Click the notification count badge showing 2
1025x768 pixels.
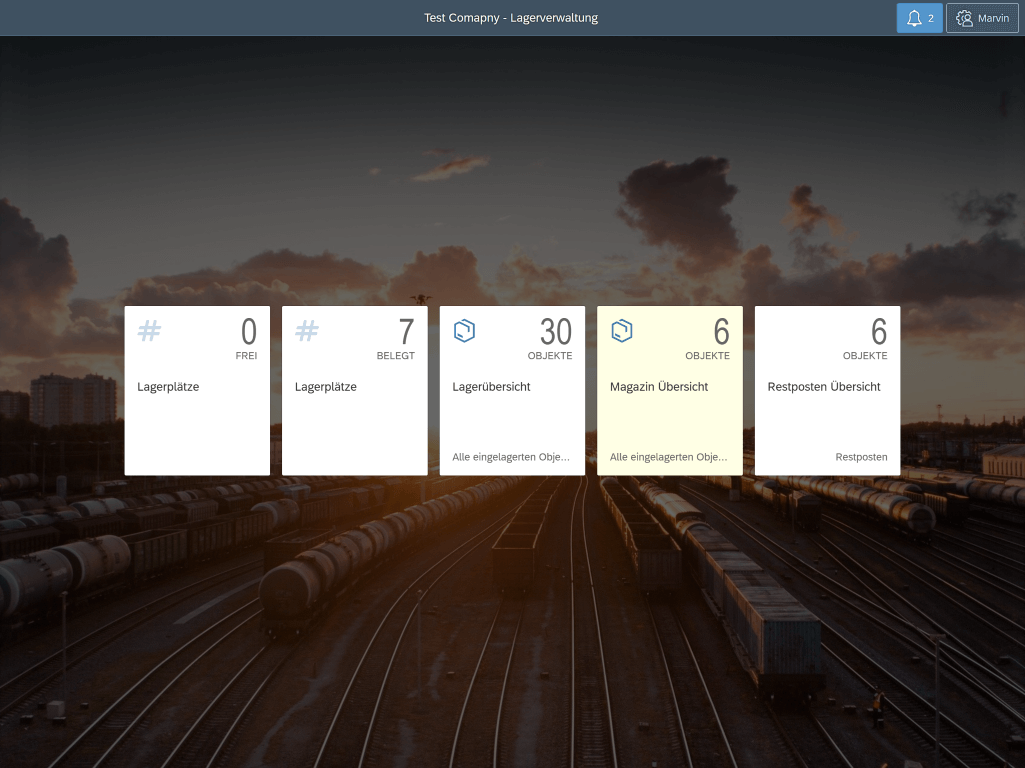931,18
